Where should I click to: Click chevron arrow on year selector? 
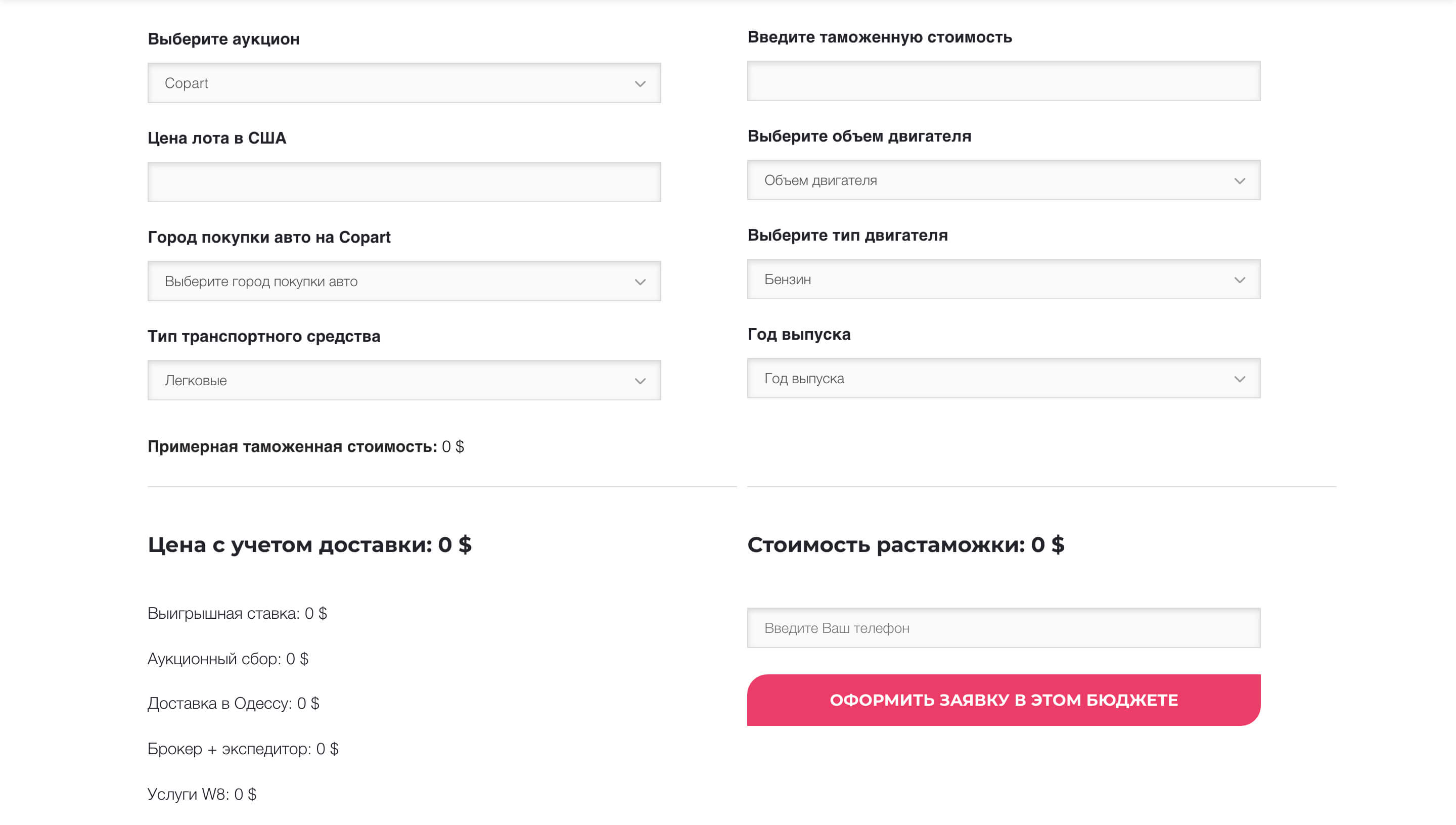coord(1240,379)
